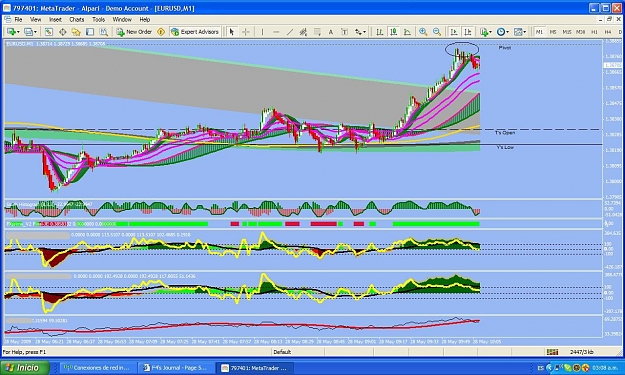Screen dimensions: 625x375
Task: Select the Fibonacci retracement tool
Action: coord(317,32)
